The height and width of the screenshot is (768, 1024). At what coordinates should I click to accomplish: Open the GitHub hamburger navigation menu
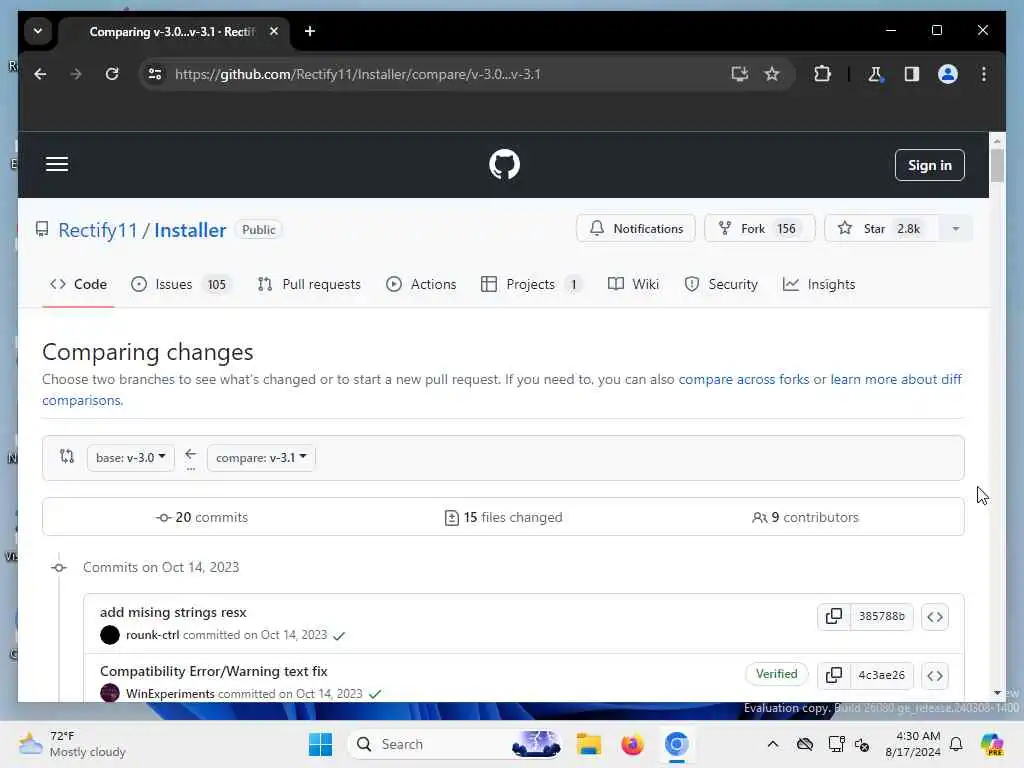57,165
